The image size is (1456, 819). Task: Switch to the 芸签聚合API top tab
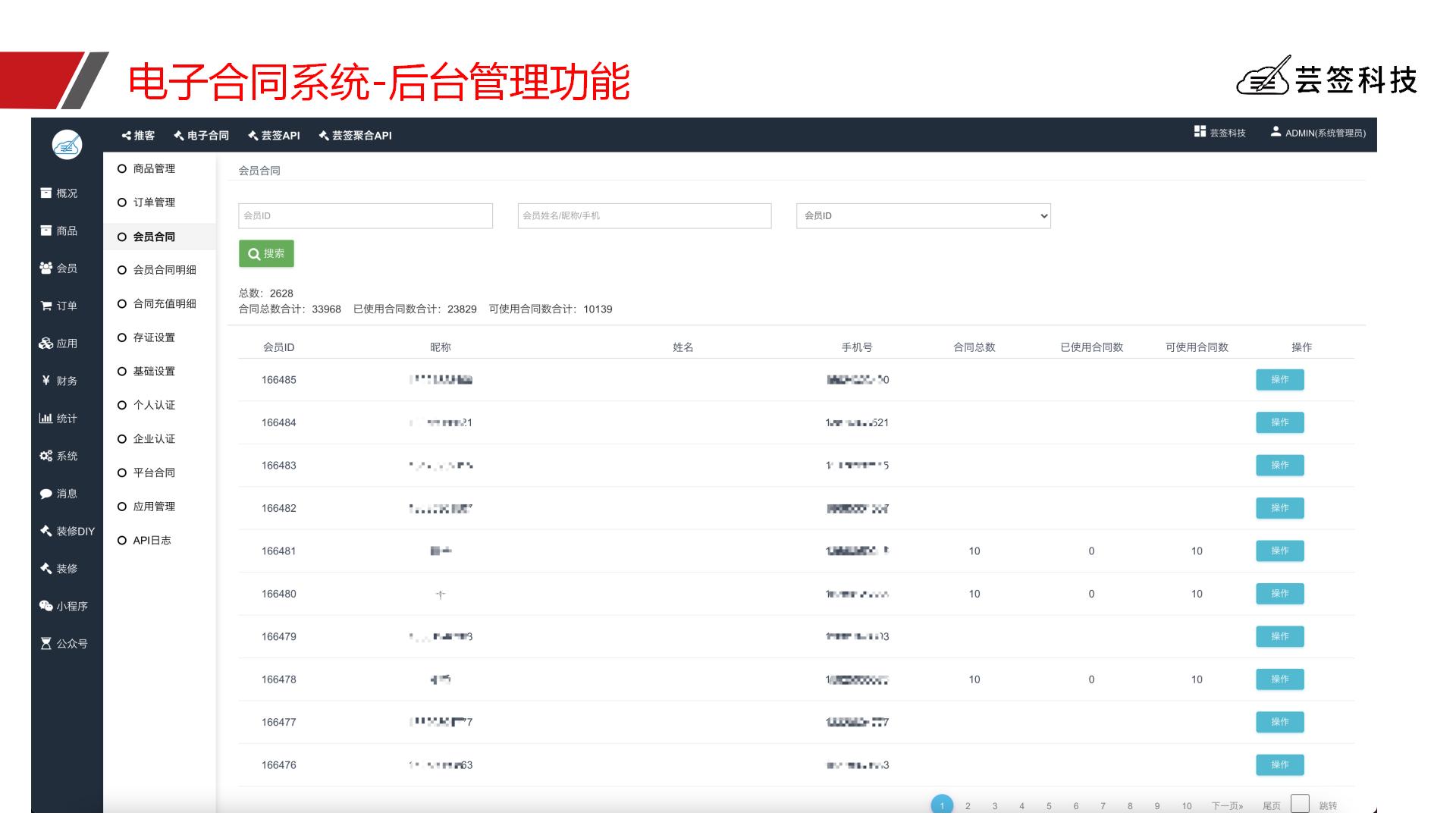tap(355, 136)
